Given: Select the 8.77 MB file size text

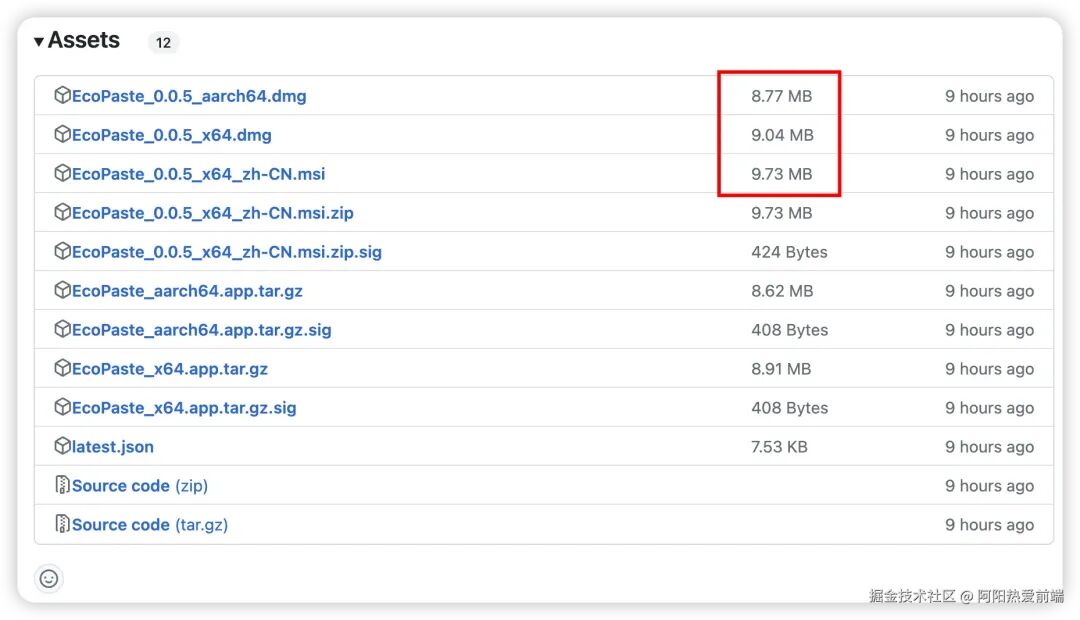Looking at the screenshot, I should point(782,96).
